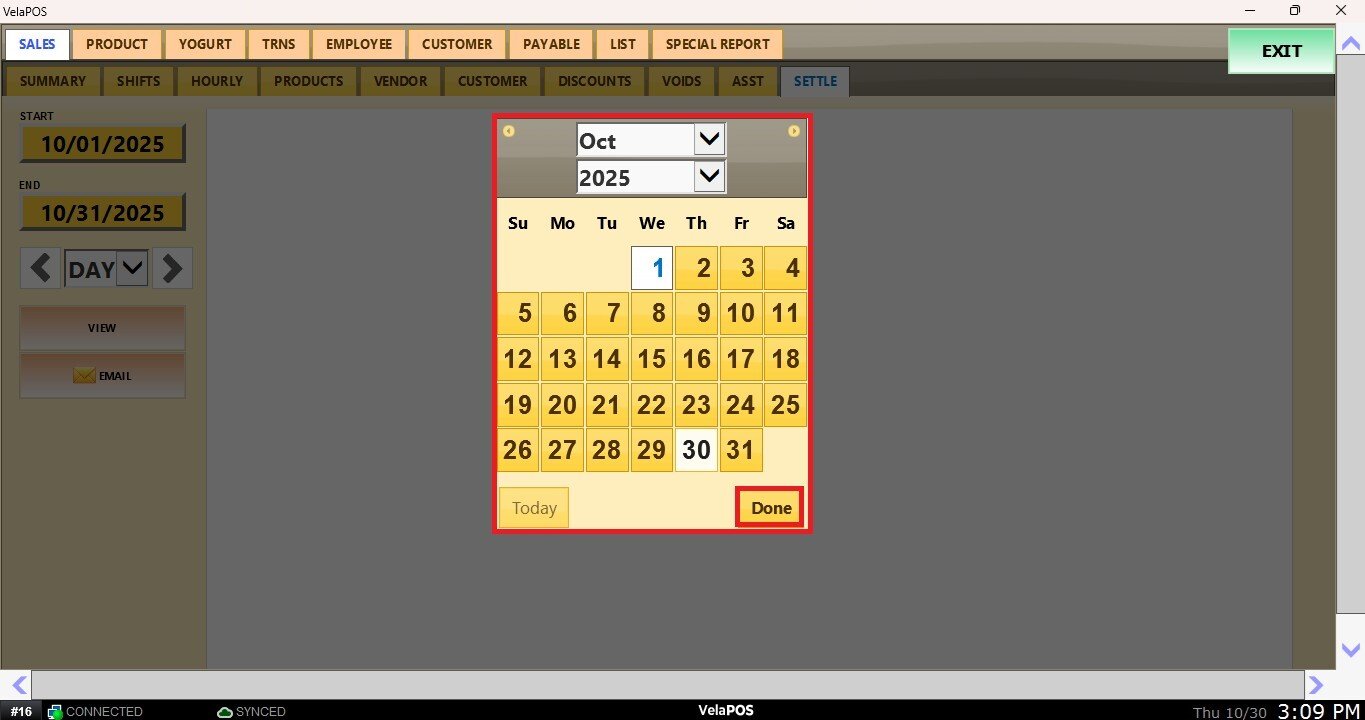Open the DISCOUNTS report tab
This screenshot has height=720, width=1365.
point(594,81)
